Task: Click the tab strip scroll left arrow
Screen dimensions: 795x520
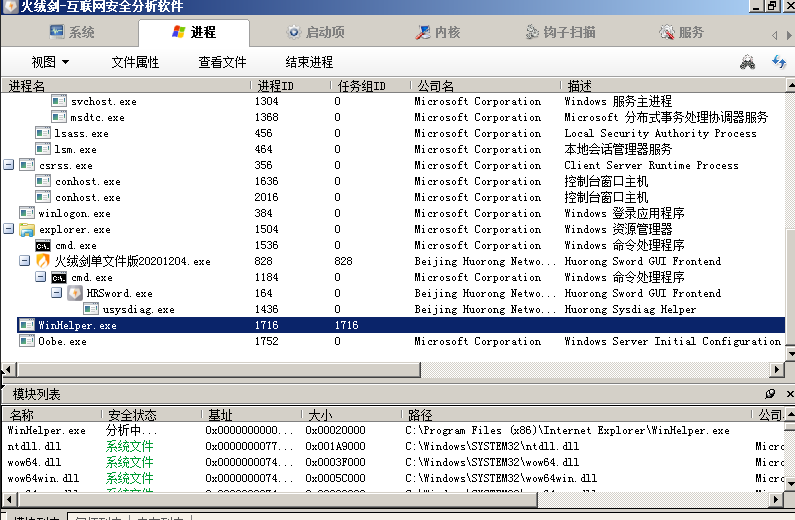Action: (775, 35)
